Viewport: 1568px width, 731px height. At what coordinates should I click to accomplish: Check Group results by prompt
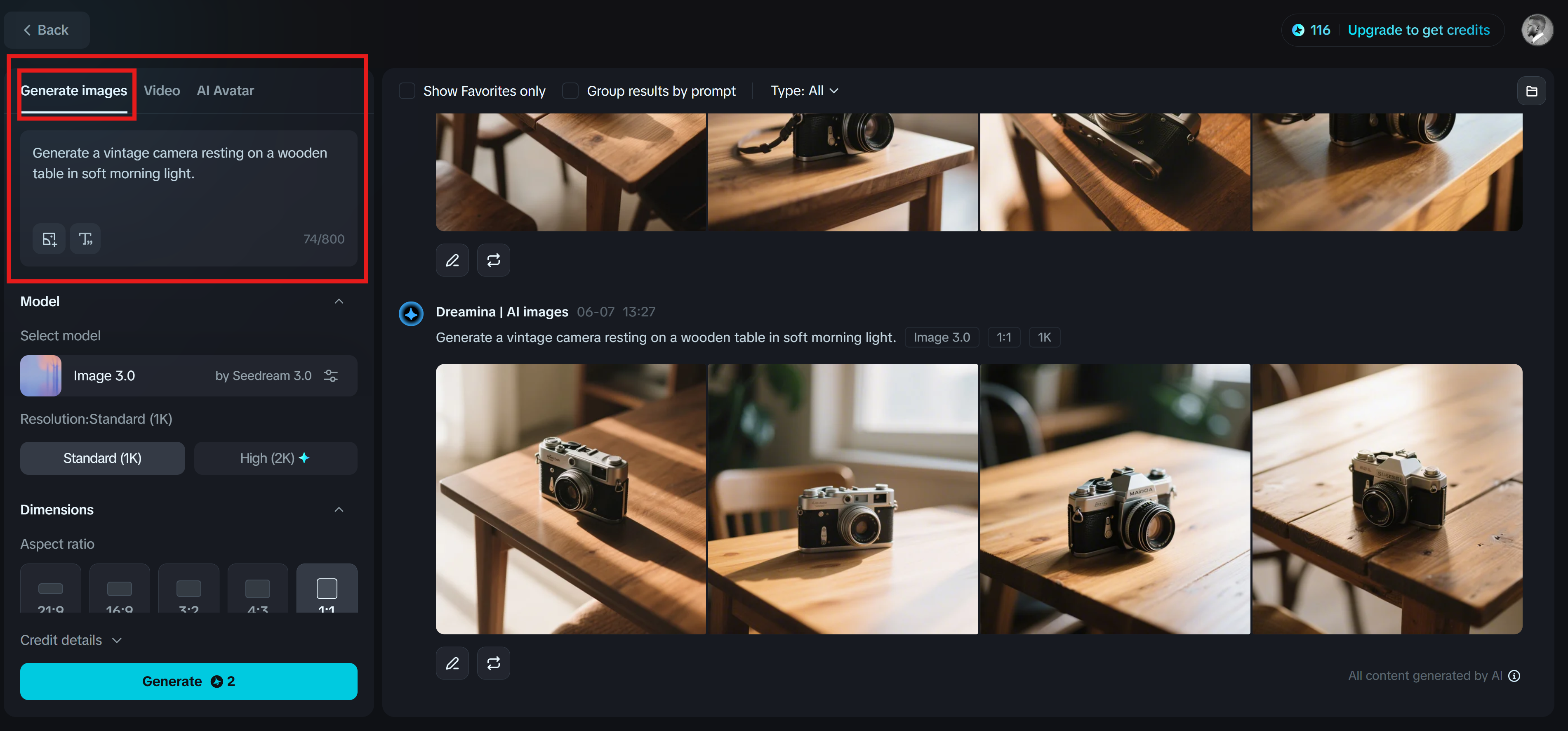point(570,91)
